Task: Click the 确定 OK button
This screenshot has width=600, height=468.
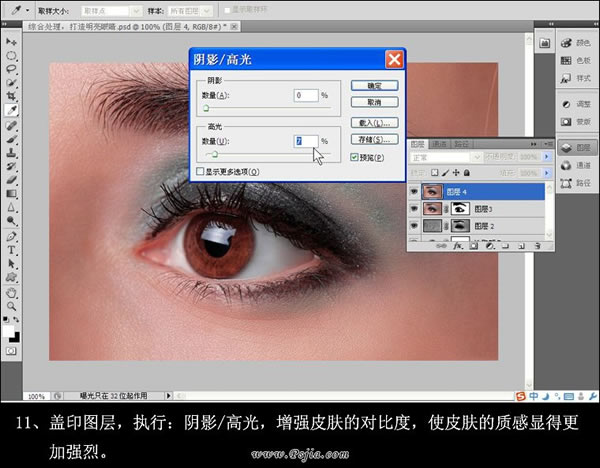Action: point(375,86)
